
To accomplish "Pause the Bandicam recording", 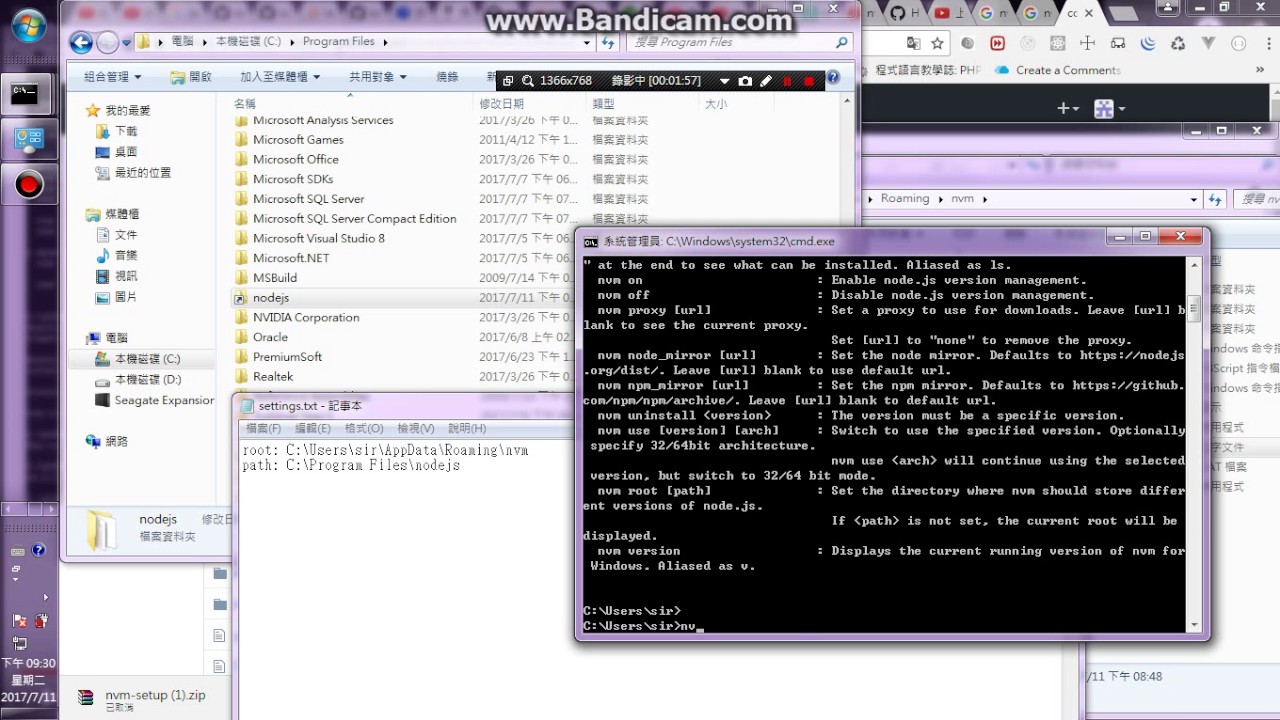I will [787, 80].
